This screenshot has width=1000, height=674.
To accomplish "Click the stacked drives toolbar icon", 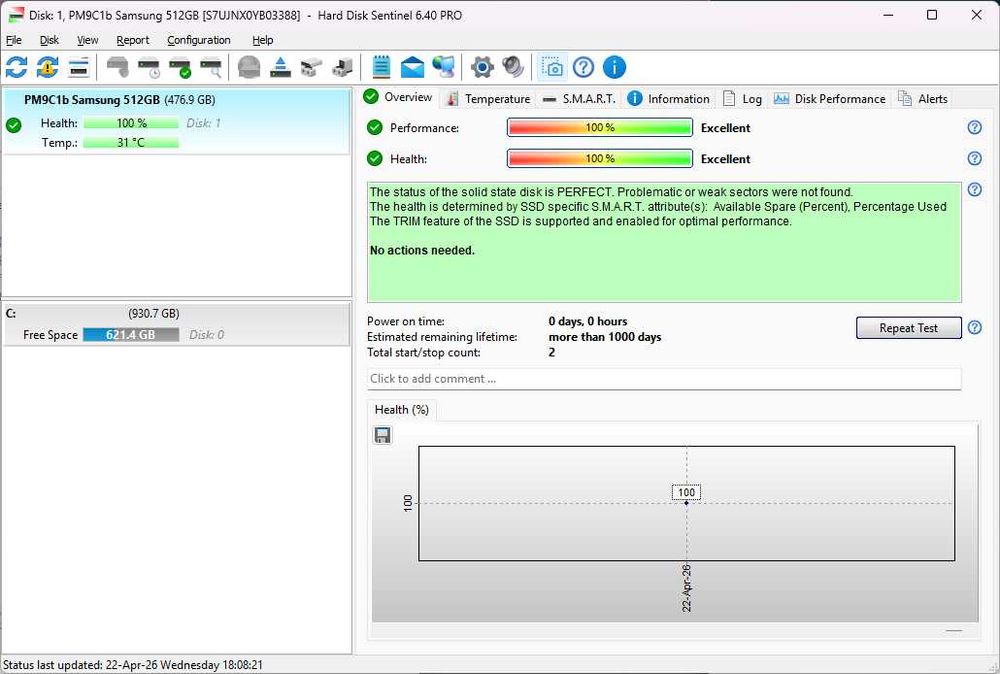I will 311,67.
